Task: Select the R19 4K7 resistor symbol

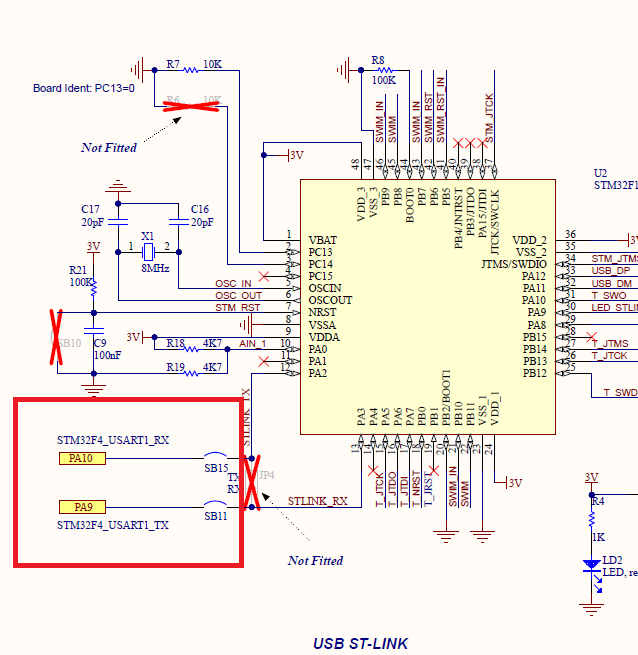Action: click(191, 373)
